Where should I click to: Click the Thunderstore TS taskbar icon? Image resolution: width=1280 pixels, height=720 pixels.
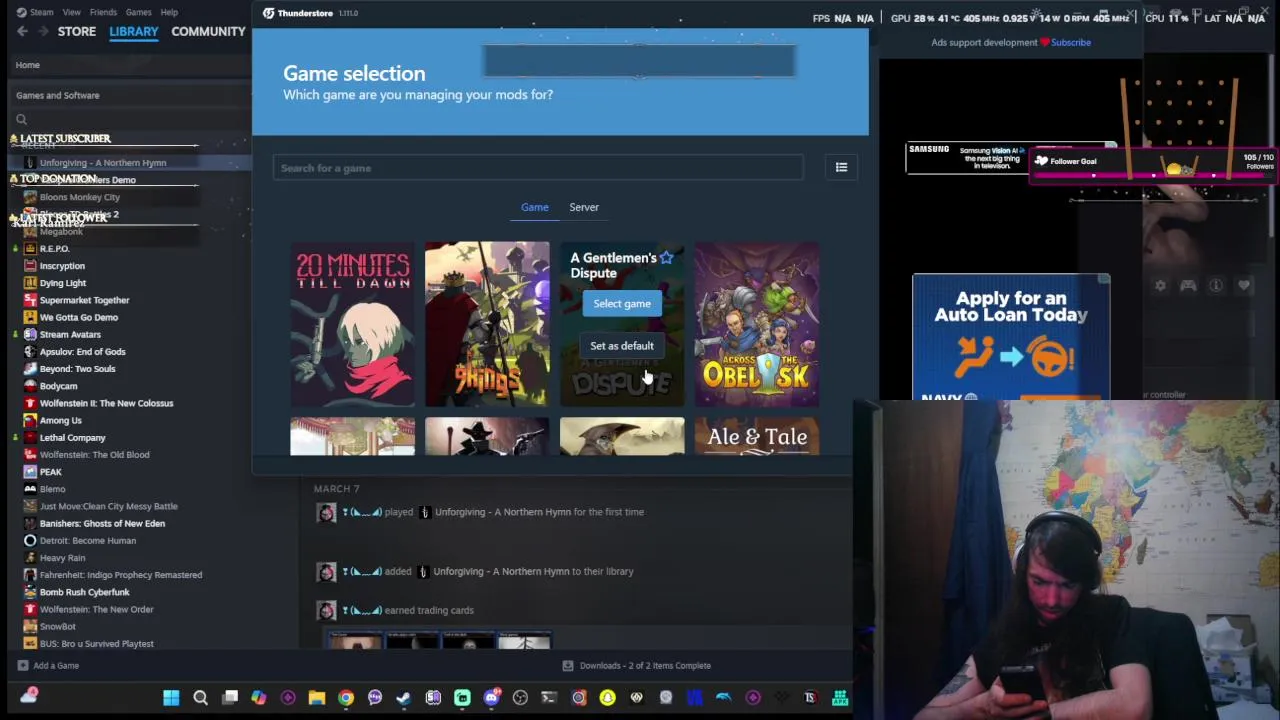click(x=810, y=697)
